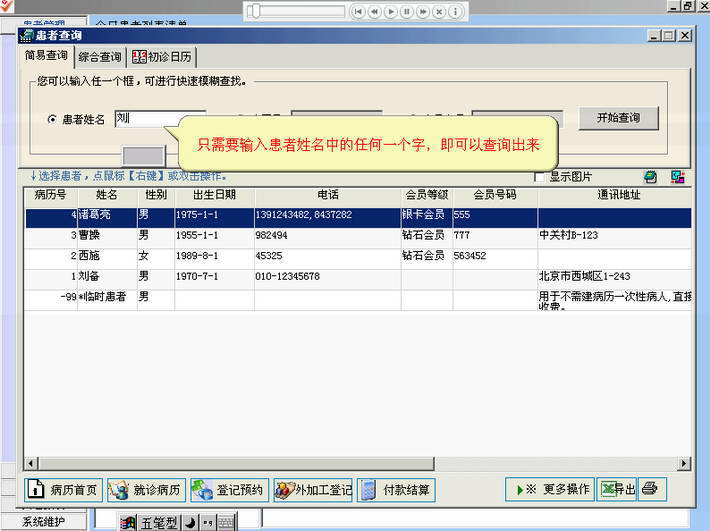Click the 五笔型 input method indicator
The height and width of the screenshot is (531, 710).
click(x=159, y=523)
